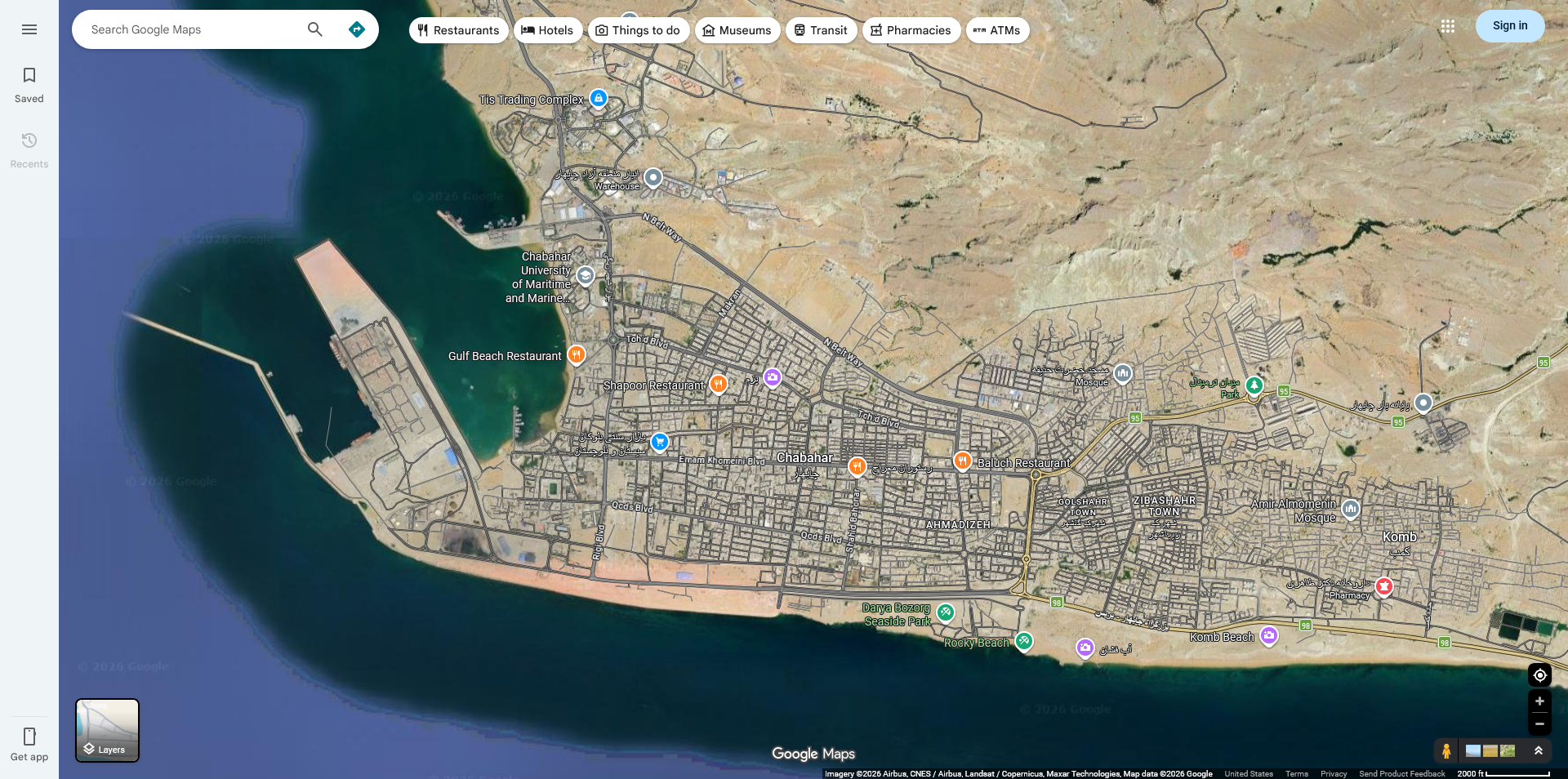Viewport: 1568px width, 779px height.
Task: Open the Terms link in footer
Action: [1296, 773]
